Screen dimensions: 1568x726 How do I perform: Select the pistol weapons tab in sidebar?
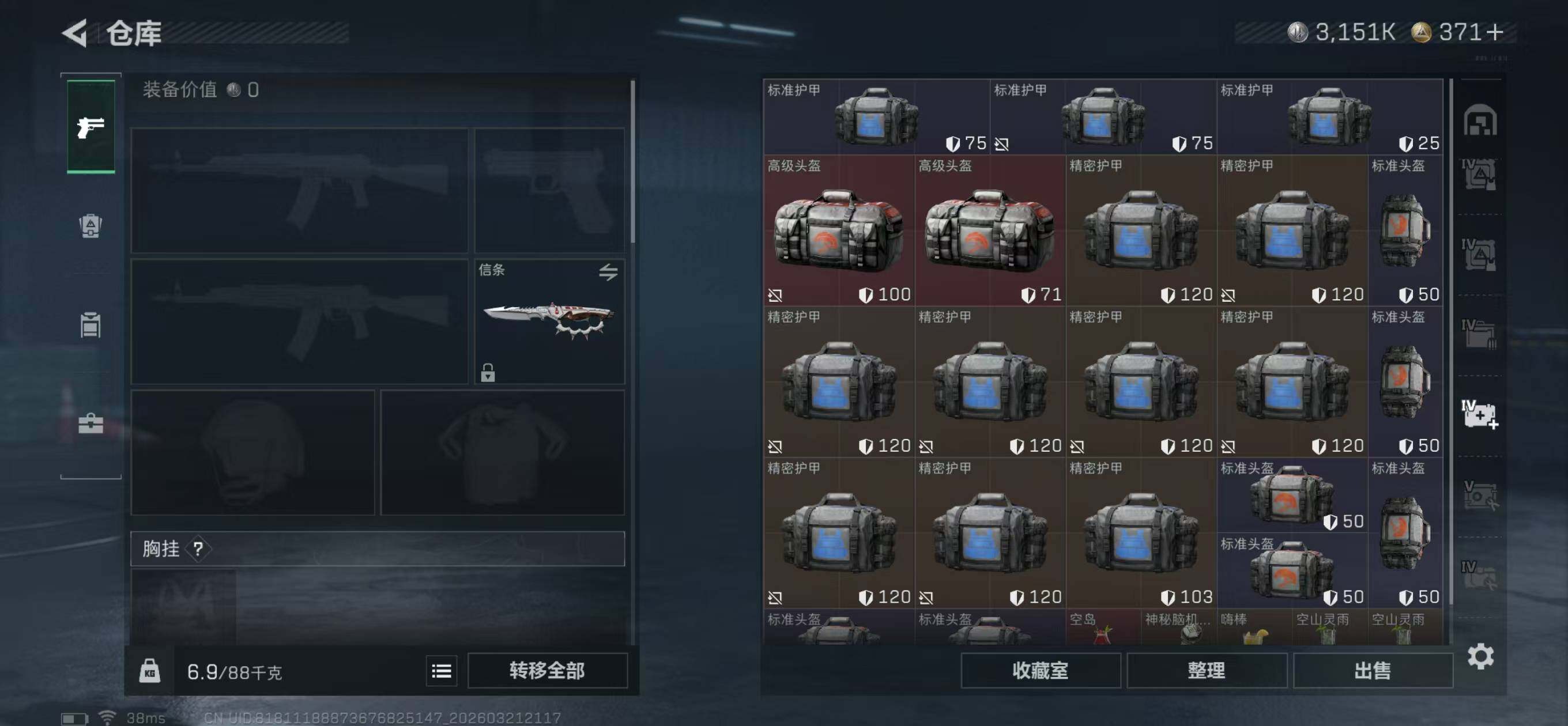91,127
